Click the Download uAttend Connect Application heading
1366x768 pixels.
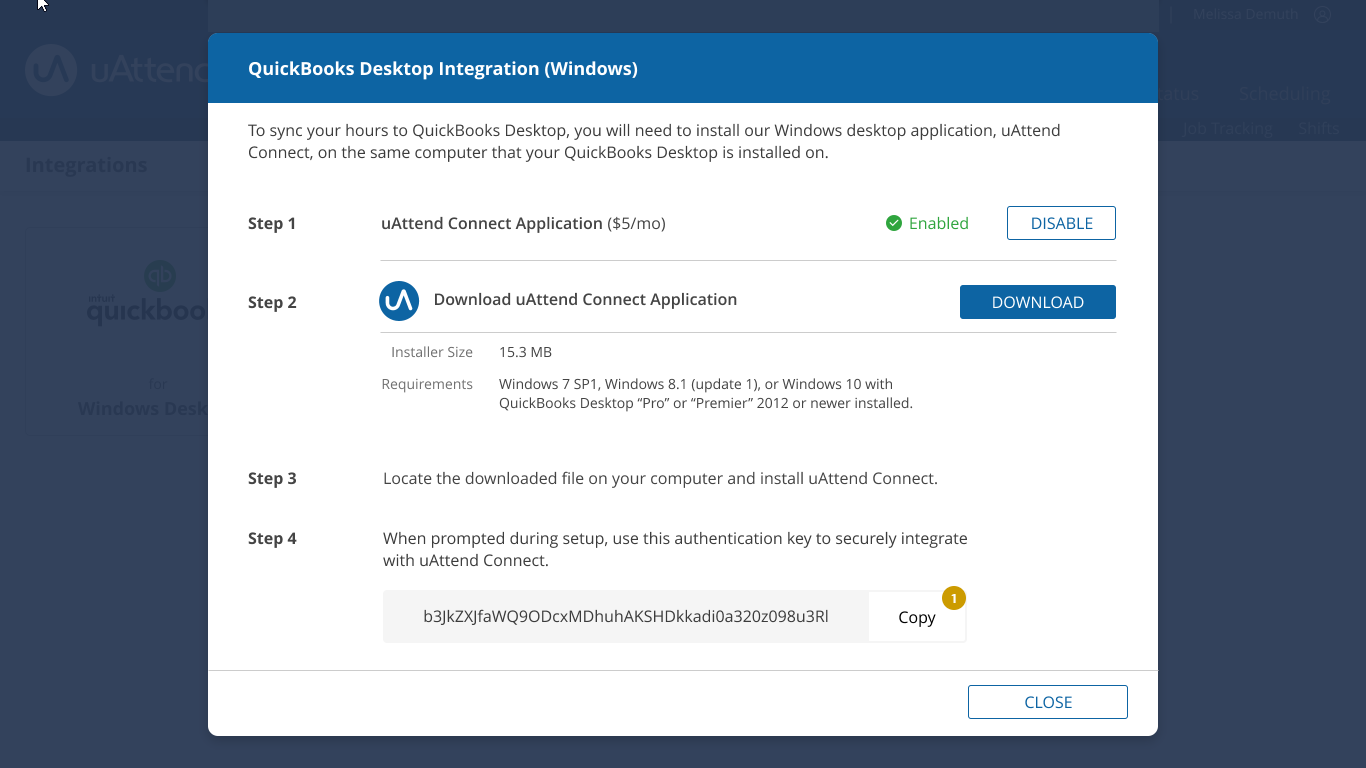(x=585, y=299)
